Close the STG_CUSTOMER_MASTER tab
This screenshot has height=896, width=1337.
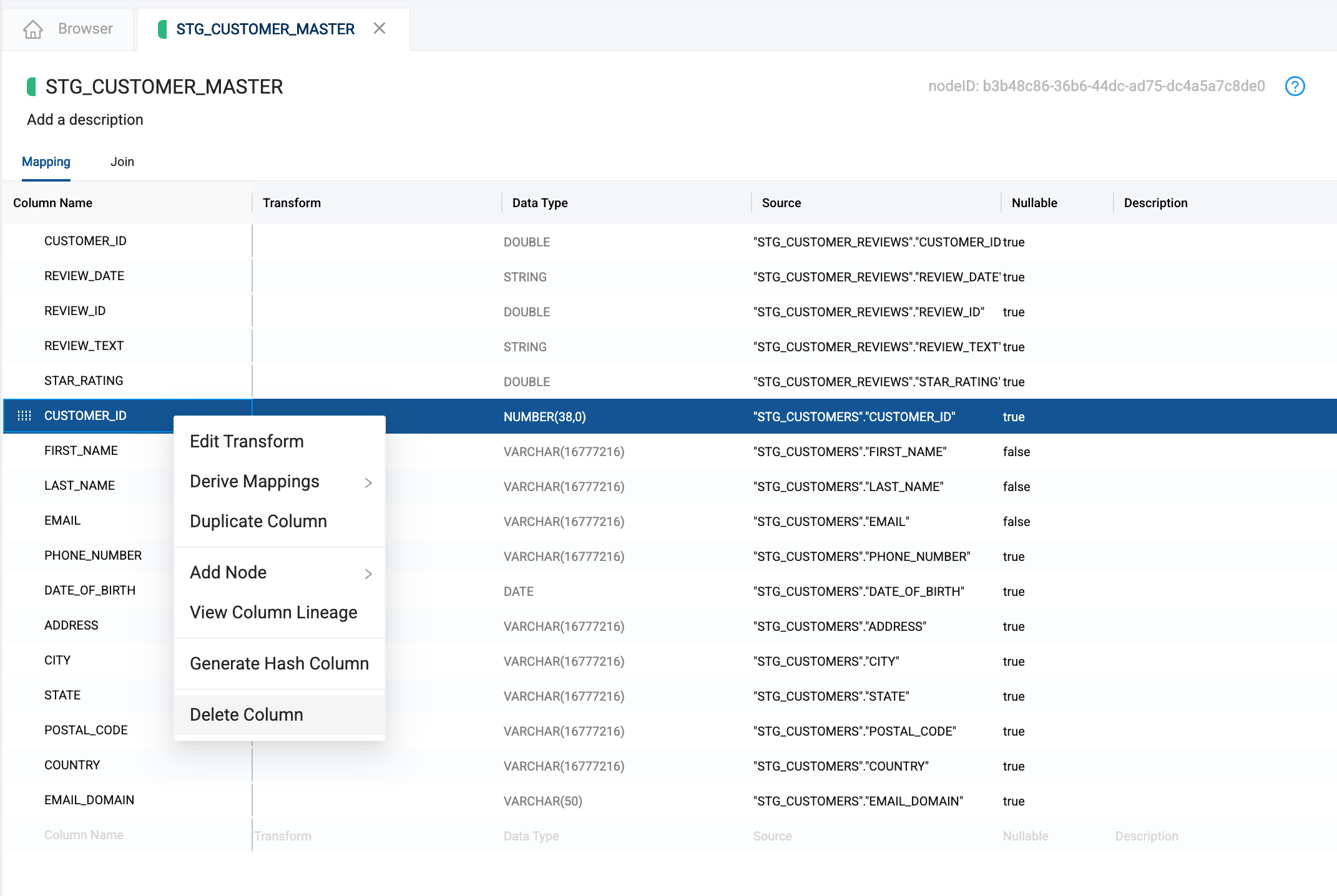click(380, 29)
